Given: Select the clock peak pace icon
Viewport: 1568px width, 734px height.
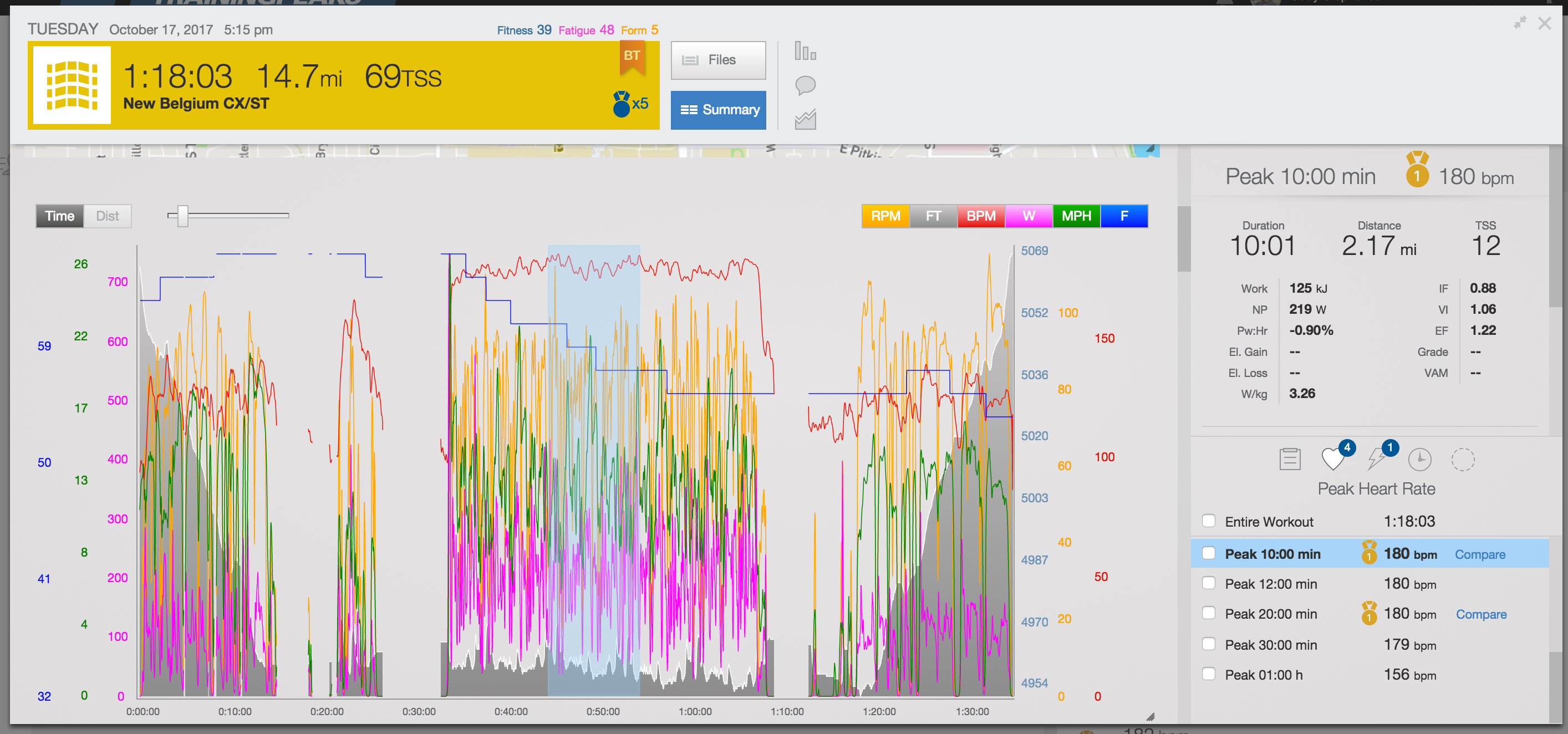Looking at the screenshot, I should tap(1419, 459).
